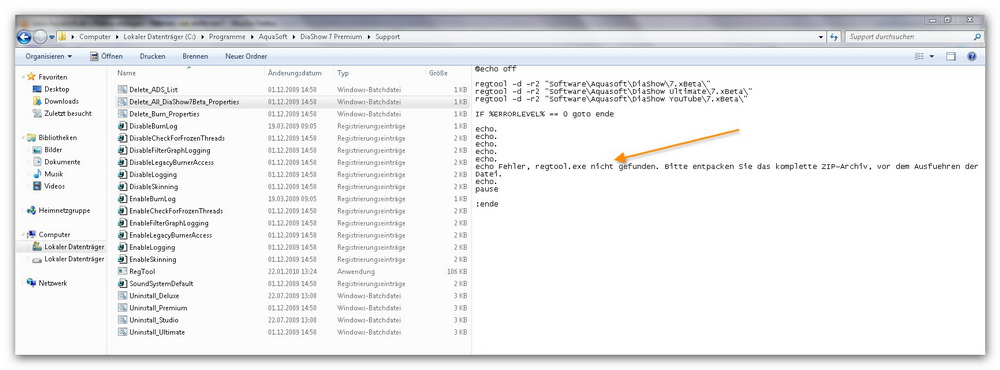Viewport: 1000px width, 370px height.
Task: Click the Lokaler Datenträger (C:) breadcrumb
Action: [x=160, y=37]
